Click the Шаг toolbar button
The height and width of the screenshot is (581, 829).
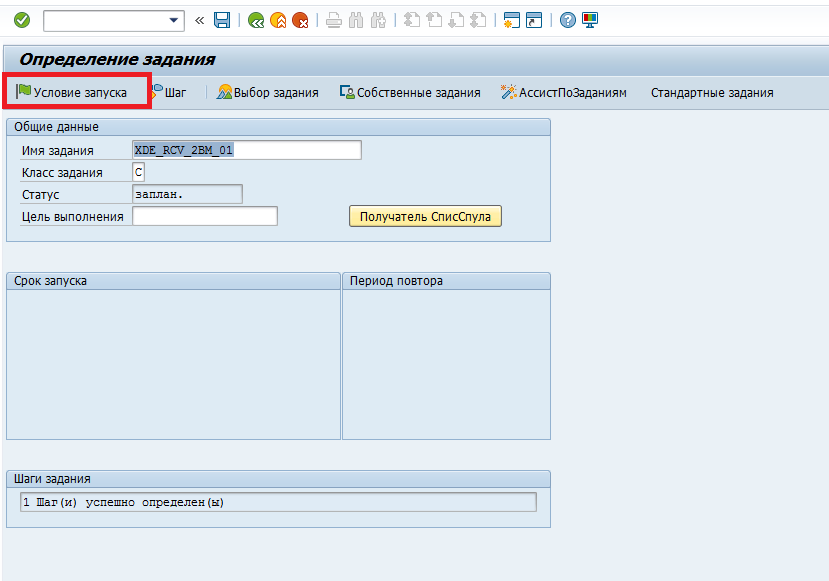[169, 92]
